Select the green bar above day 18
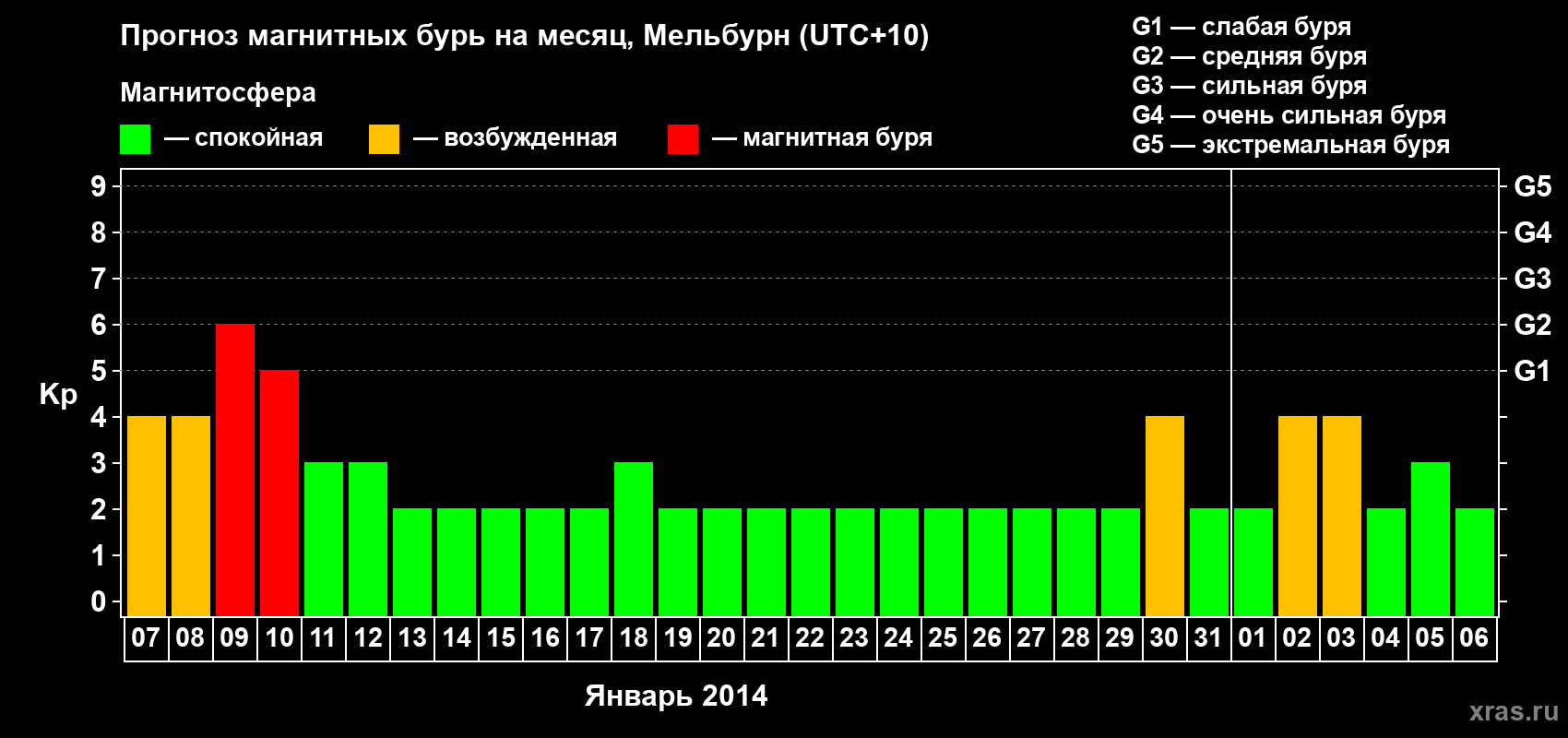 click(x=634, y=539)
